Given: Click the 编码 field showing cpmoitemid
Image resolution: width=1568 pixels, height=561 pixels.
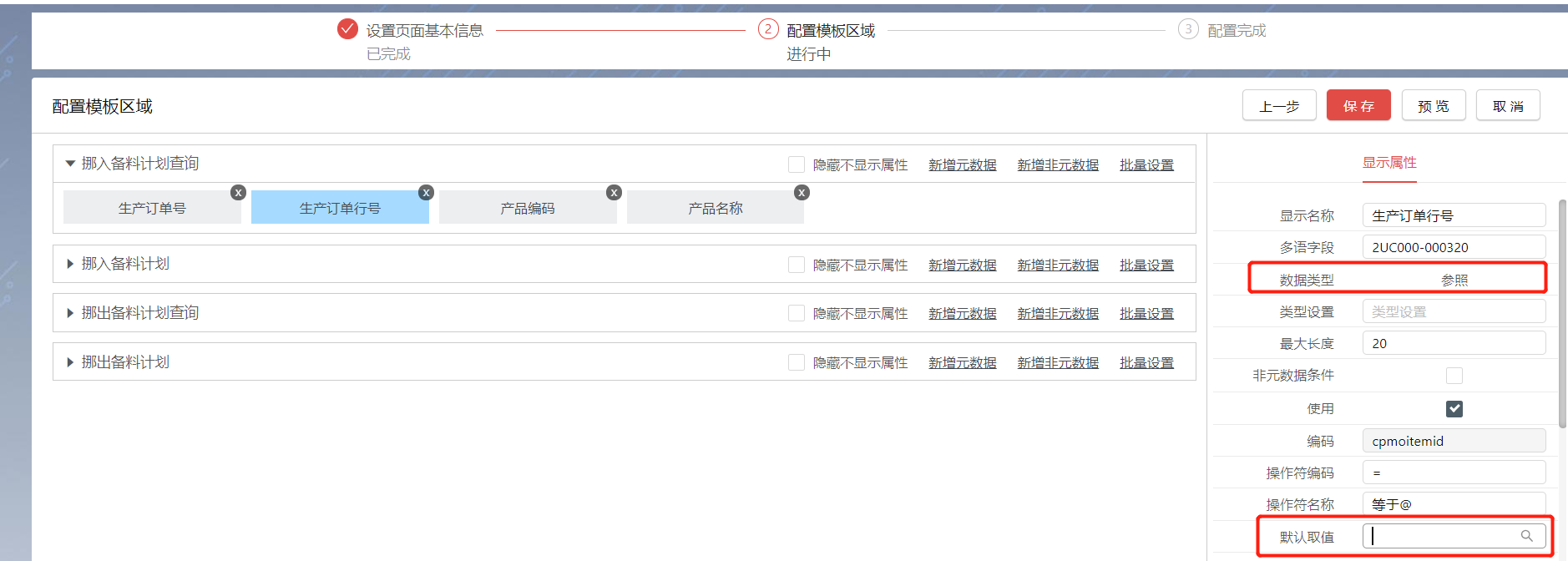Looking at the screenshot, I should tap(1454, 441).
